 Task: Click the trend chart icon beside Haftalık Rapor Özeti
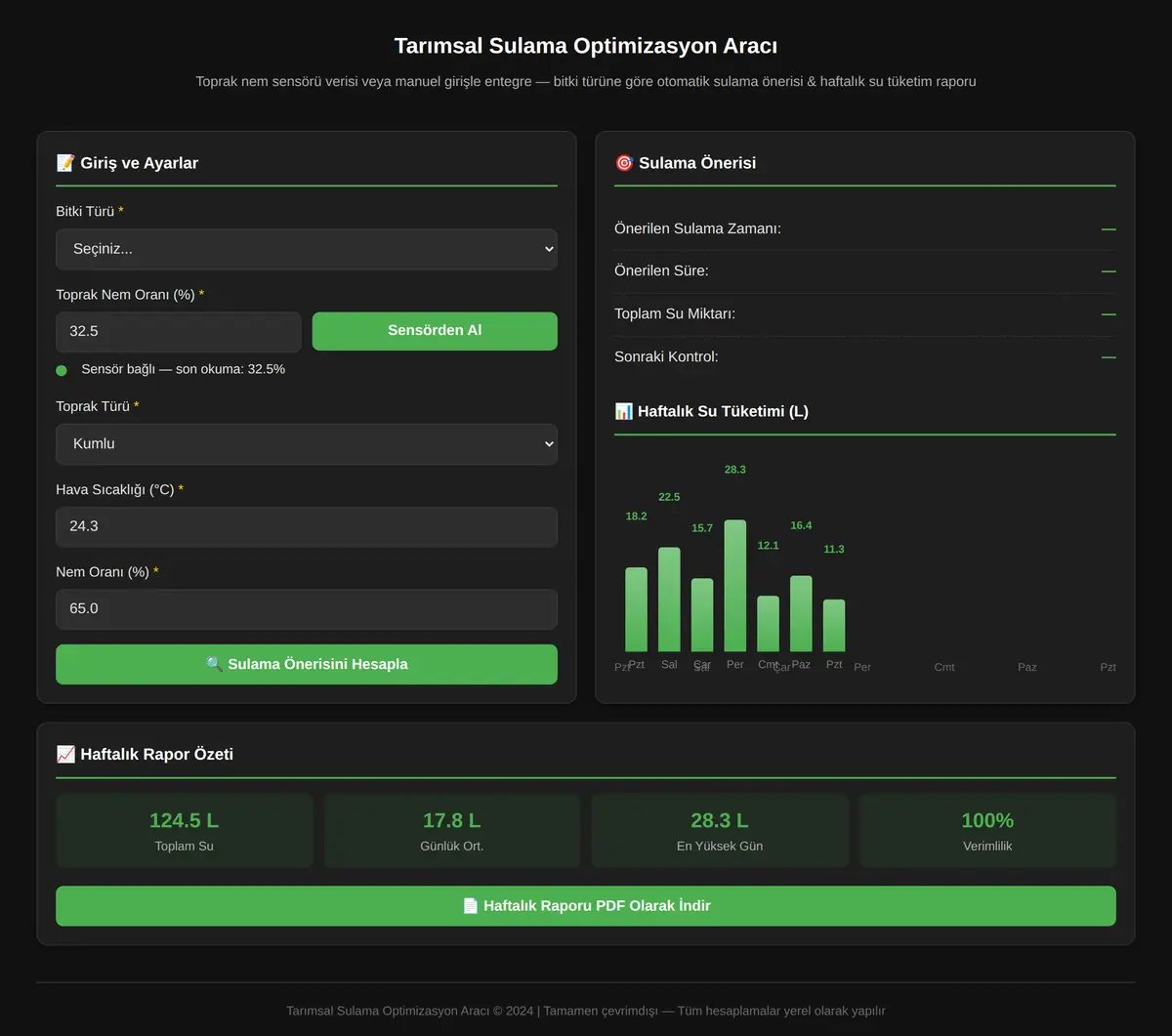(x=65, y=754)
